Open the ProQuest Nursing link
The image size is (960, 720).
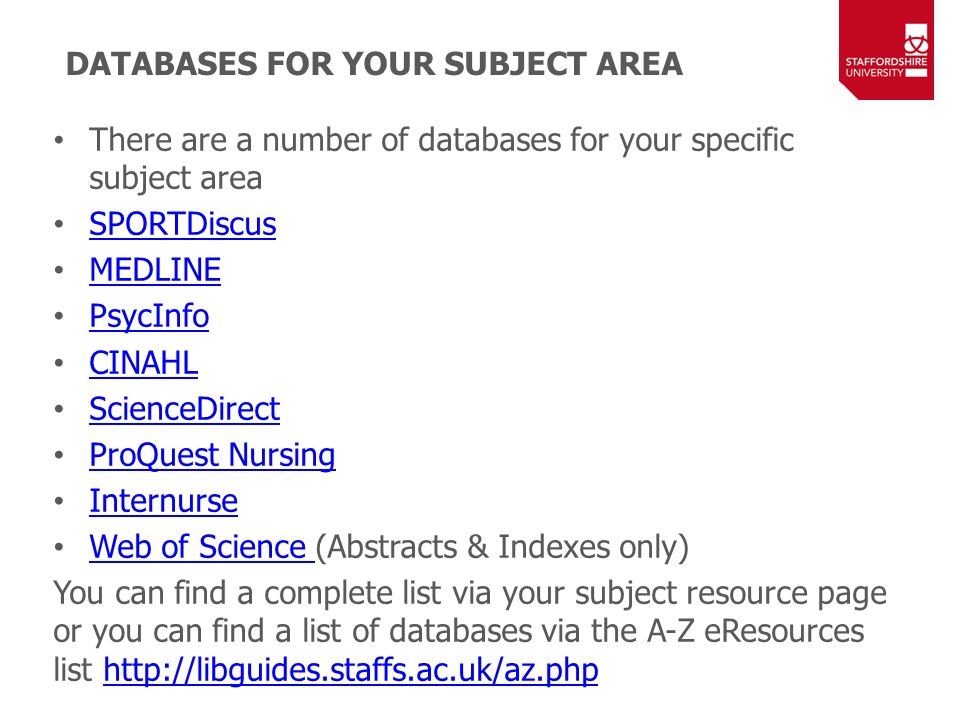(x=212, y=456)
